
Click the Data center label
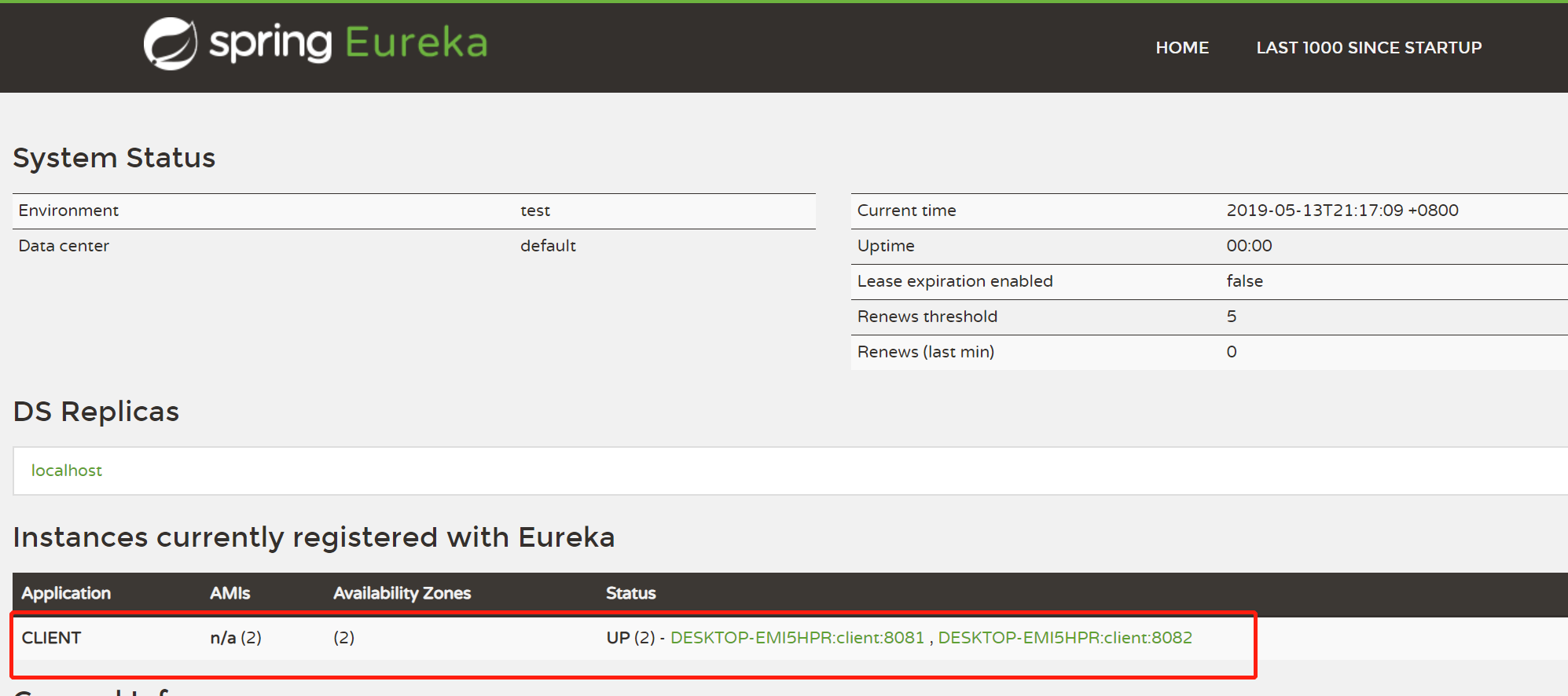coord(64,246)
